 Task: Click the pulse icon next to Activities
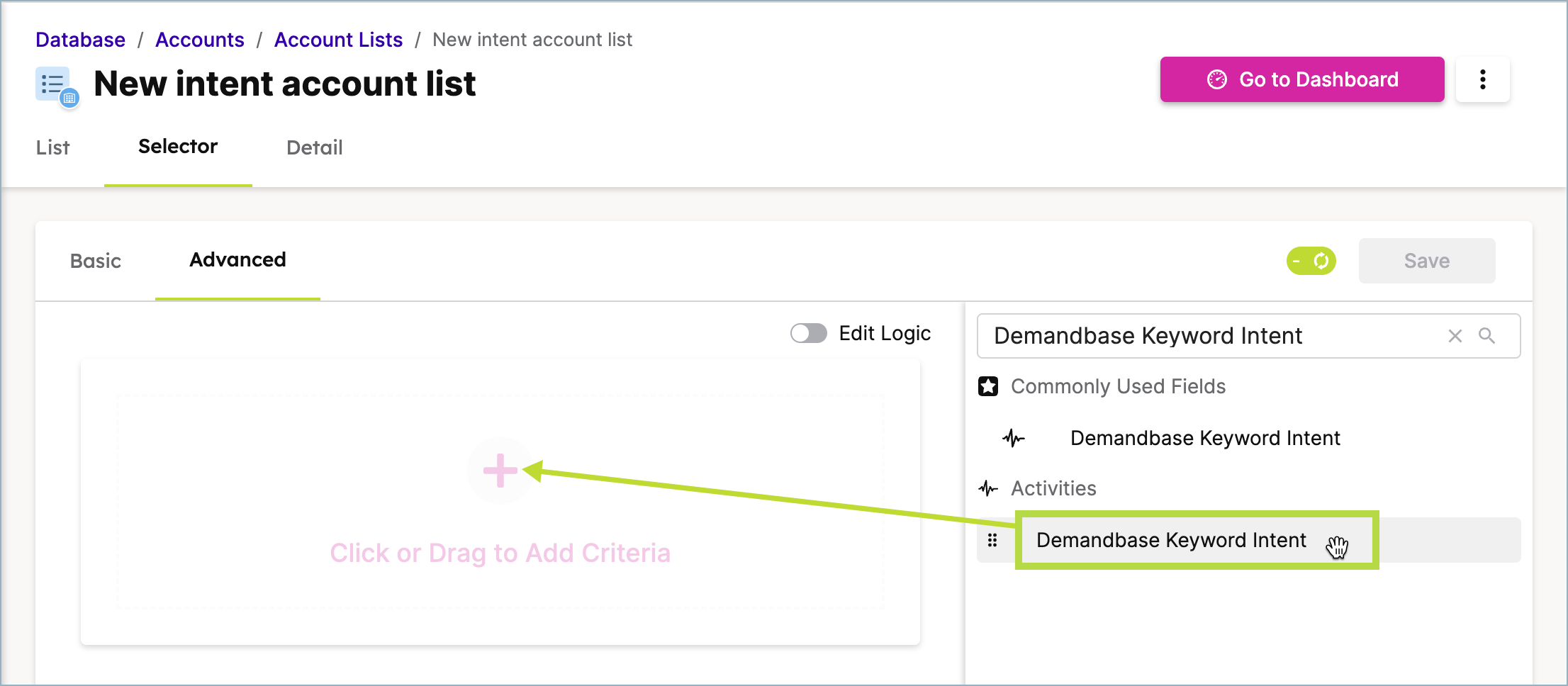point(988,488)
